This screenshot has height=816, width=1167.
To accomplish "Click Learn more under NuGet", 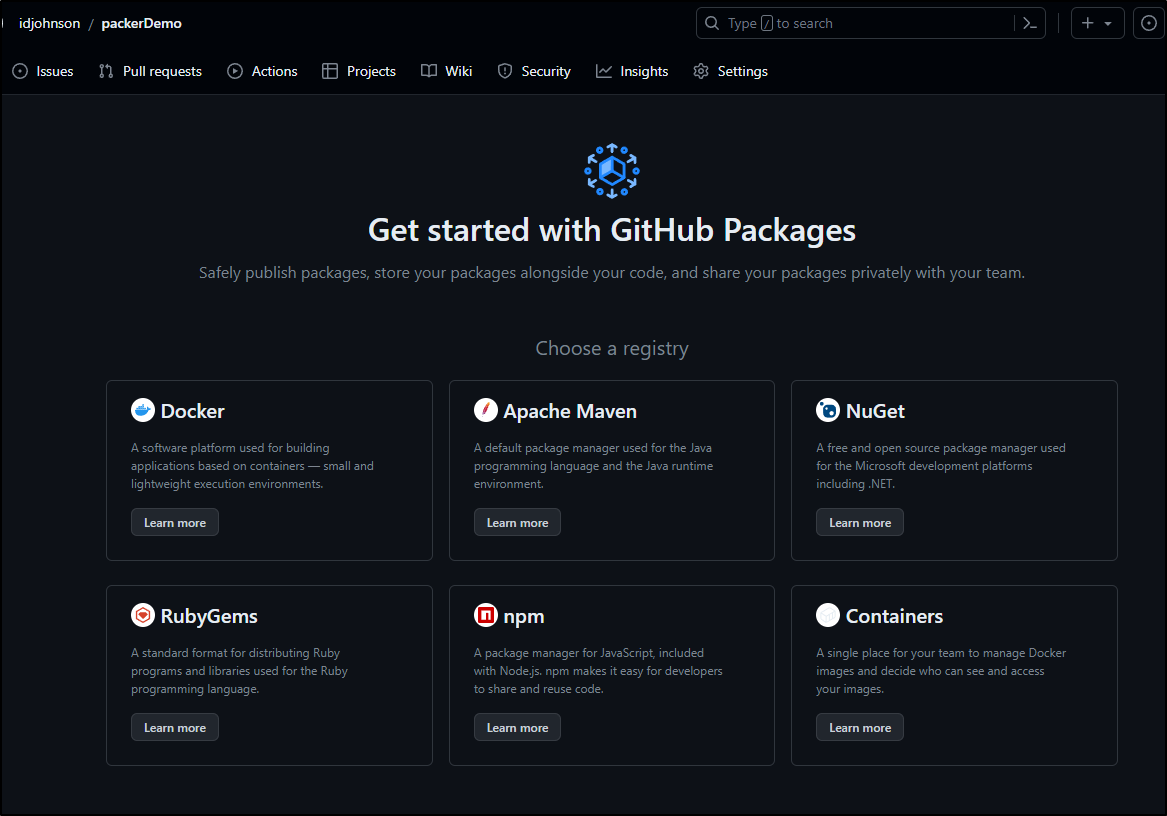I will [860, 523].
